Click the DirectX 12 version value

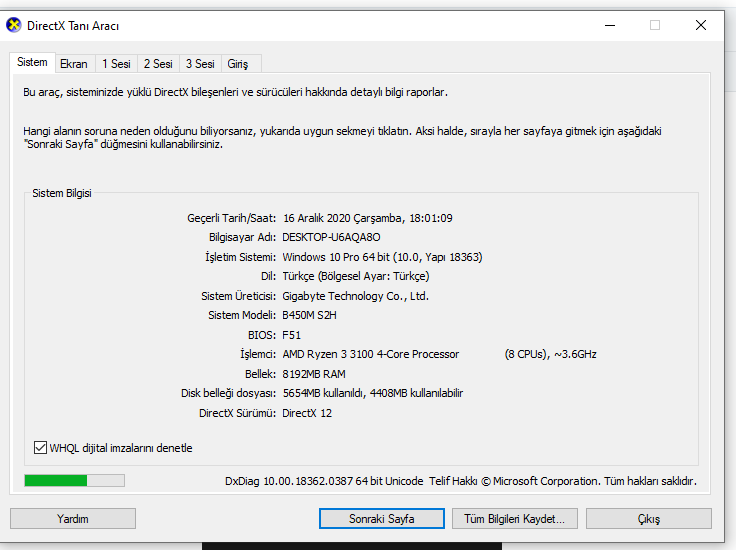coord(307,413)
